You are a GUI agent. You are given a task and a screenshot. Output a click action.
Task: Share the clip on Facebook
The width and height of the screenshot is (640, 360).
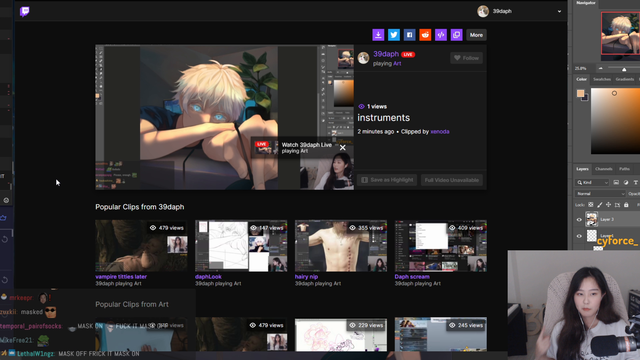click(409, 35)
